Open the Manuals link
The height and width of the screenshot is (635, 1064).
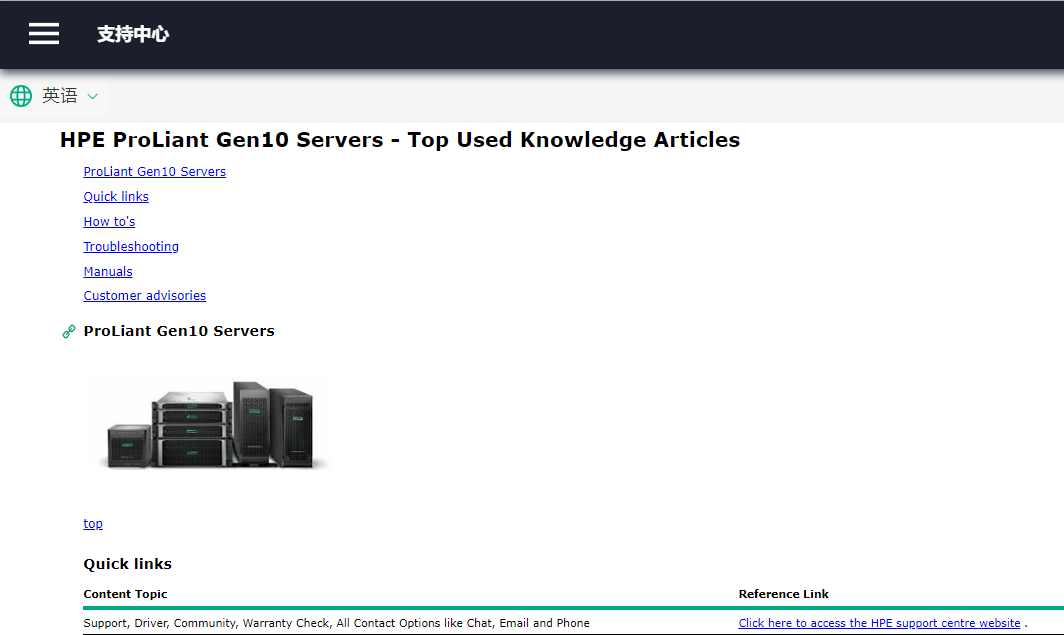[108, 271]
